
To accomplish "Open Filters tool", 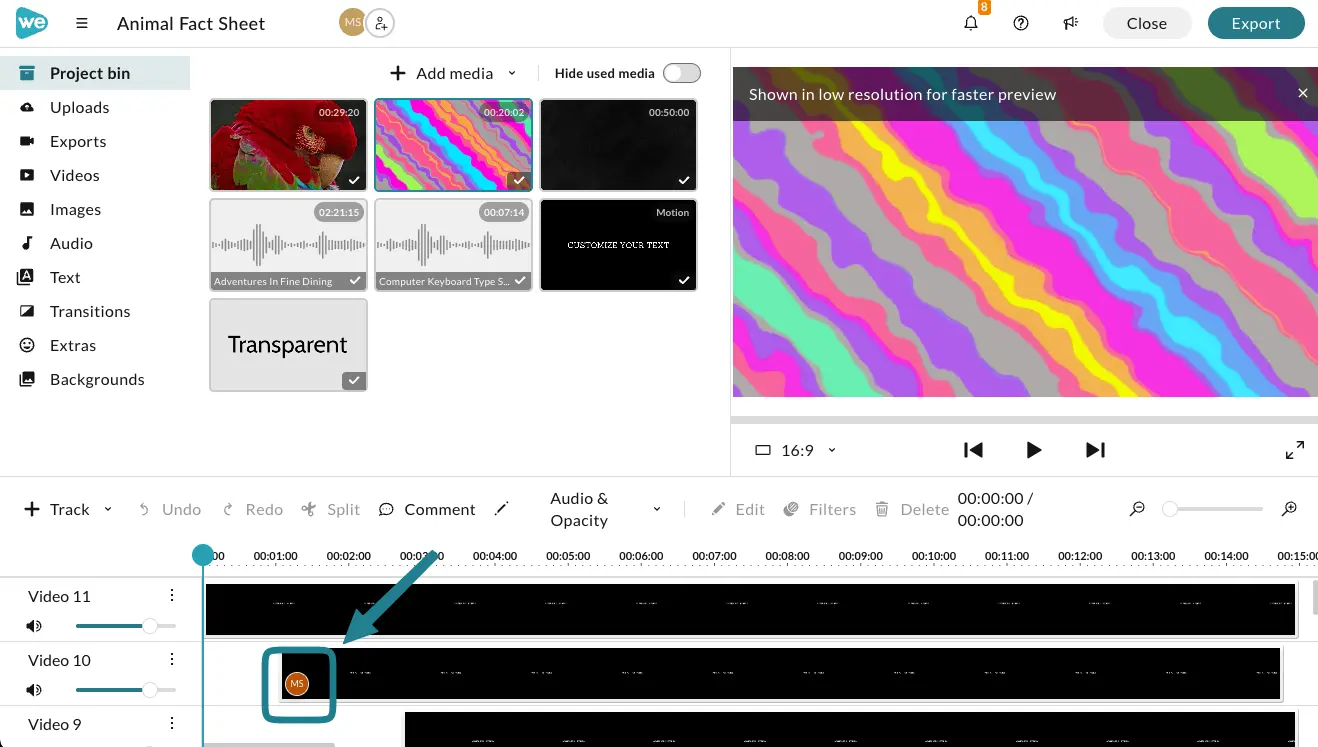I will coord(820,509).
